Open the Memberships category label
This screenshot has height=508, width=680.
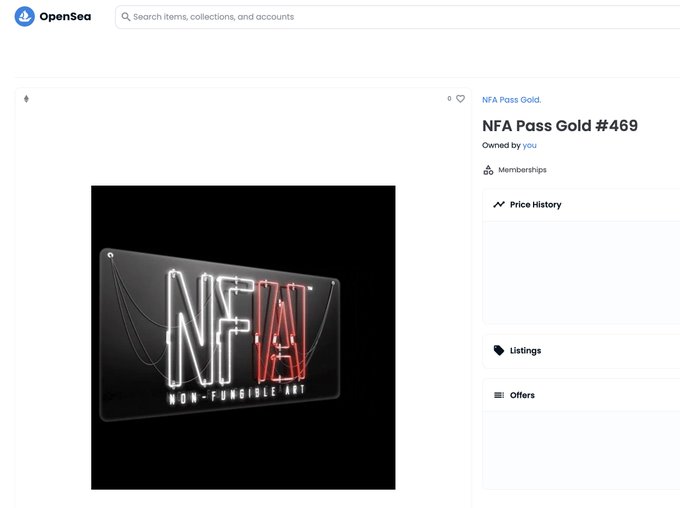[522, 170]
